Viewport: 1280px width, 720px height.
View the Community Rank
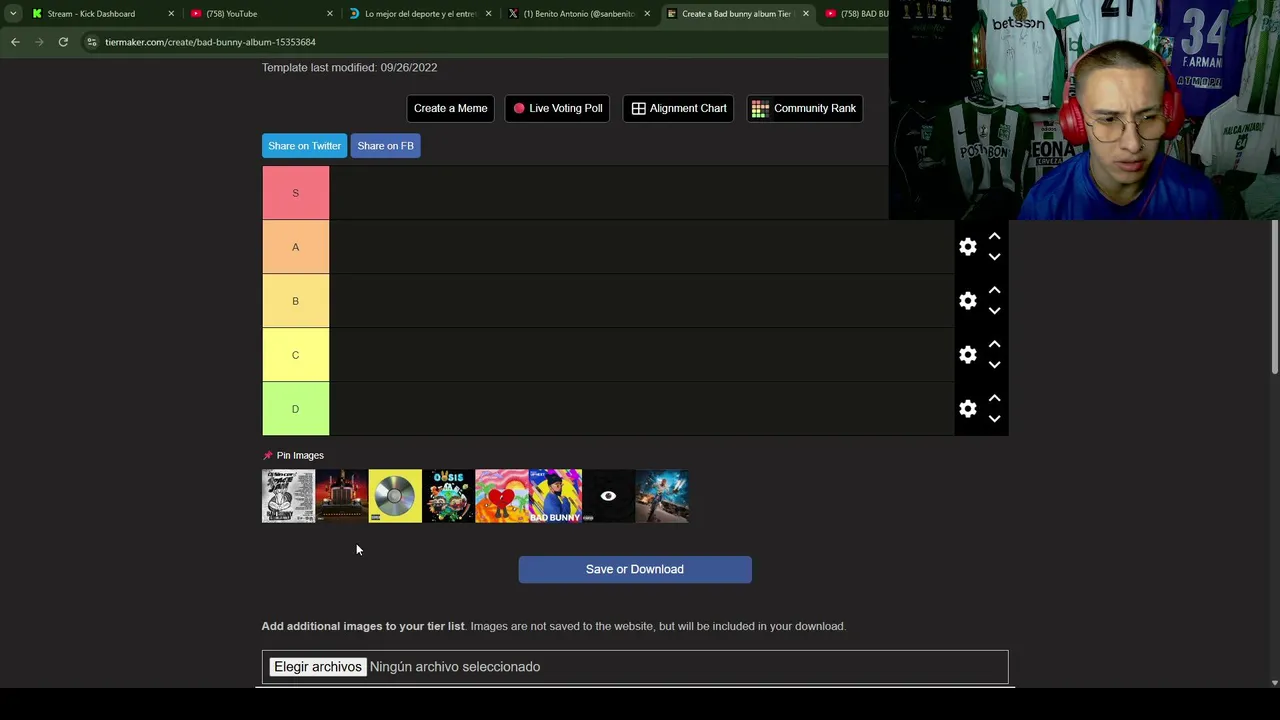click(804, 108)
